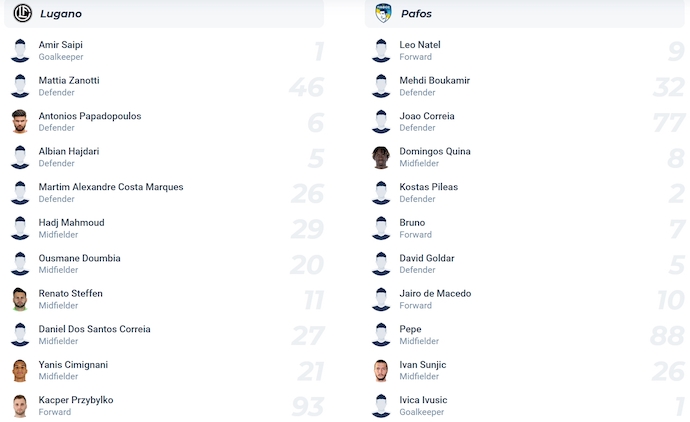
Task: Click Ivan Sunjic's player photo
Action: coord(381,370)
